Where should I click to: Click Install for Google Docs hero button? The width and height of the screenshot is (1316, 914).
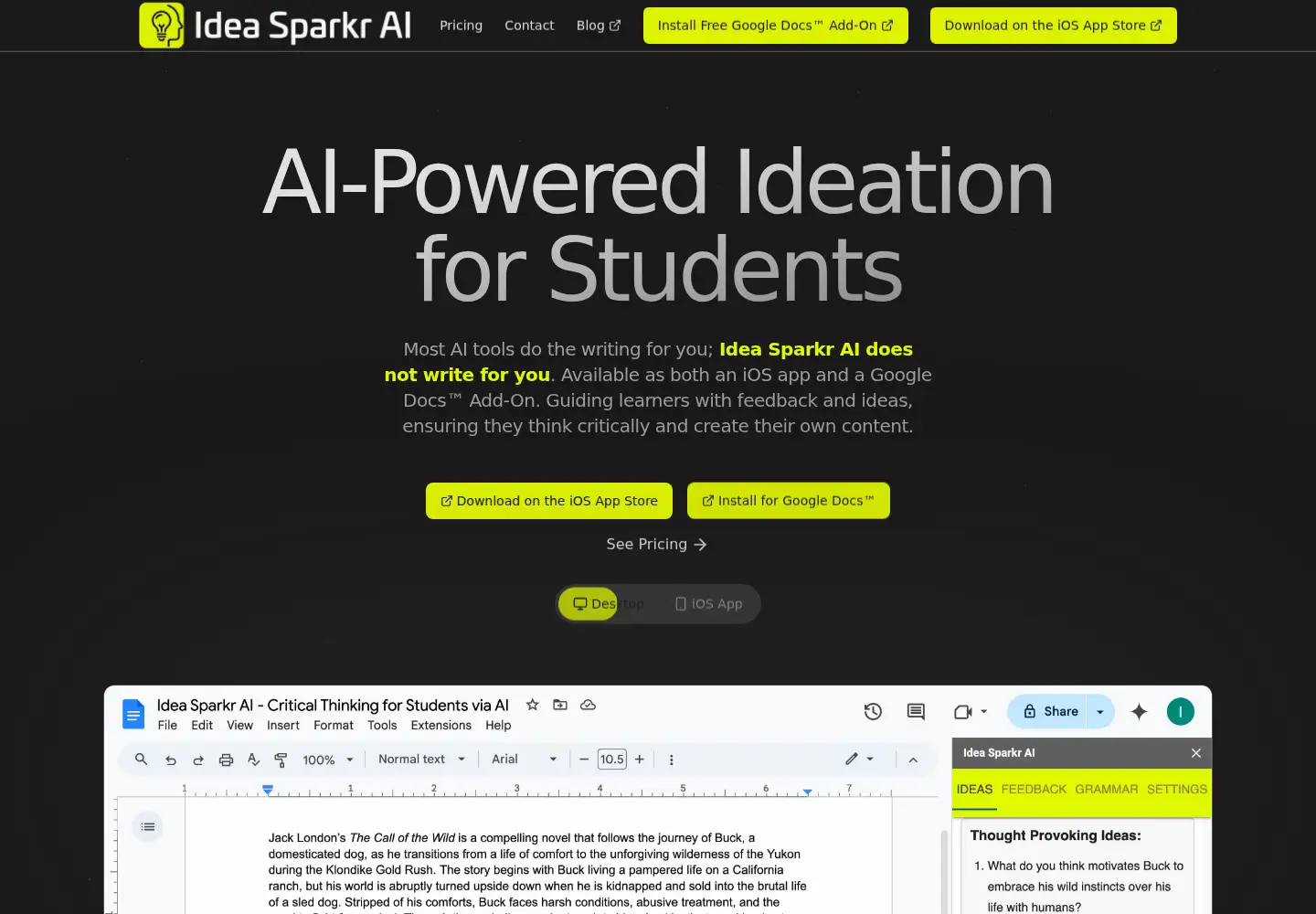point(788,501)
